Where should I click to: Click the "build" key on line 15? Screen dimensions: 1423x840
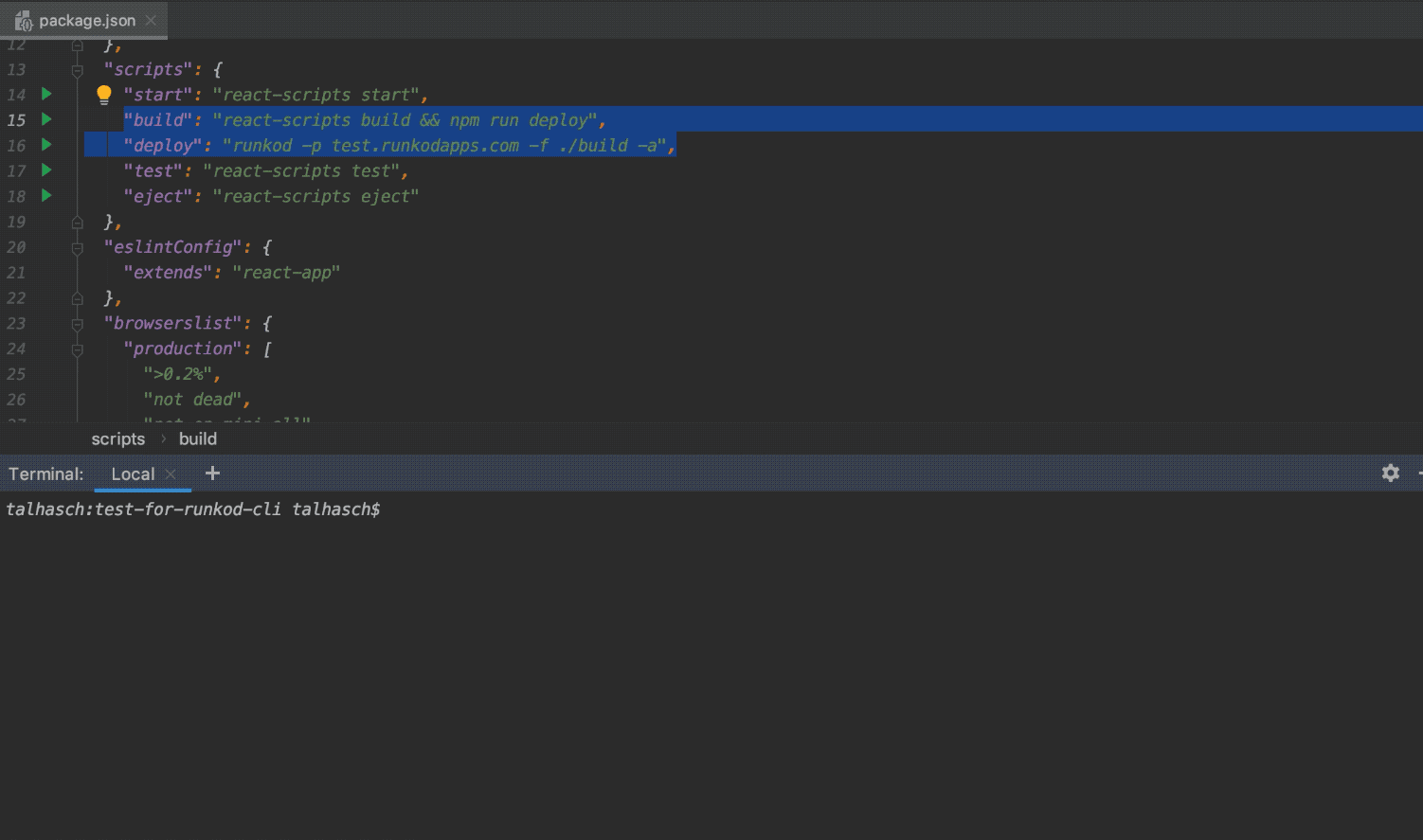tap(157, 120)
